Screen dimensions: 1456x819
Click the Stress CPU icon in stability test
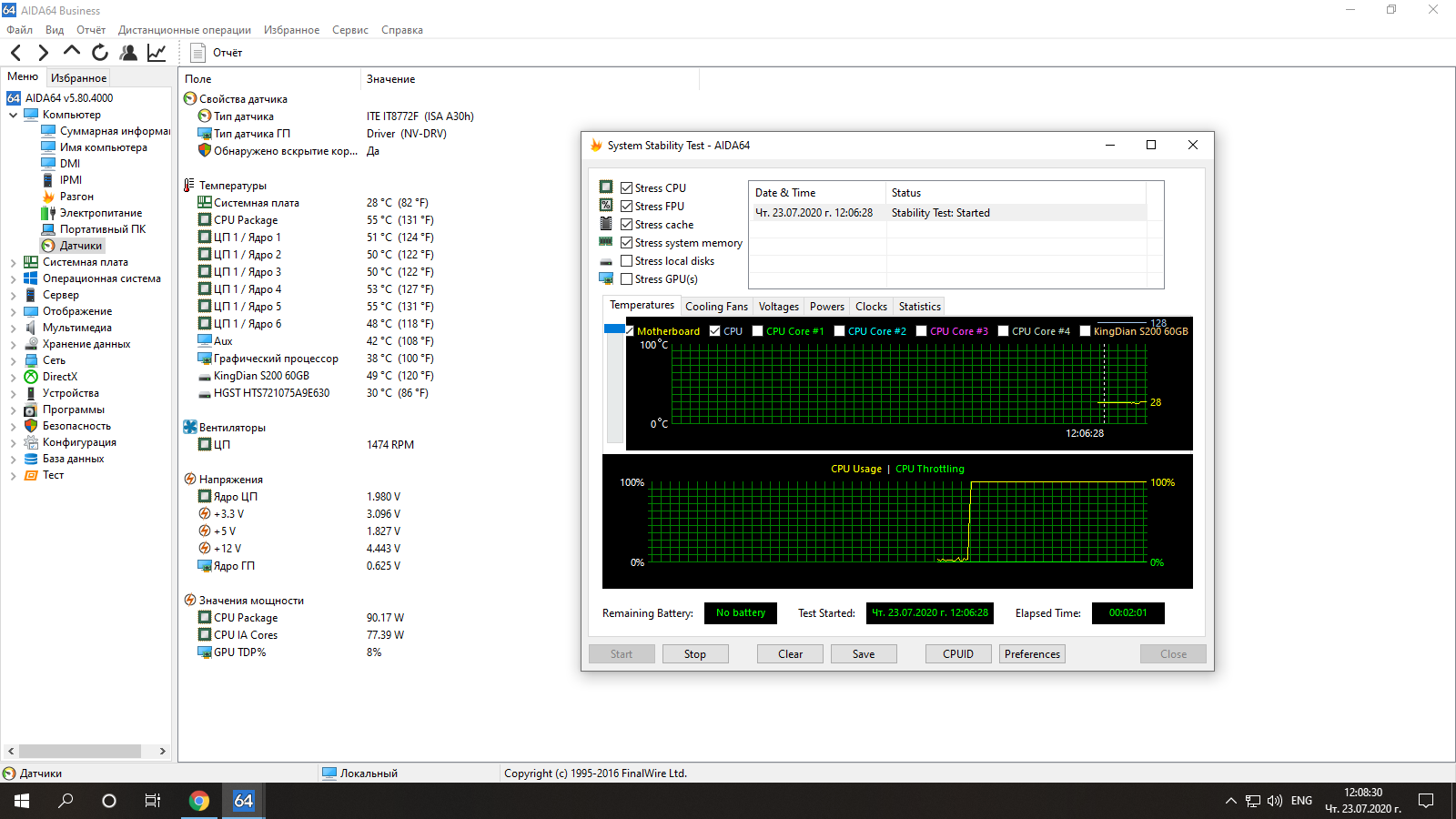pyautogui.click(x=606, y=187)
